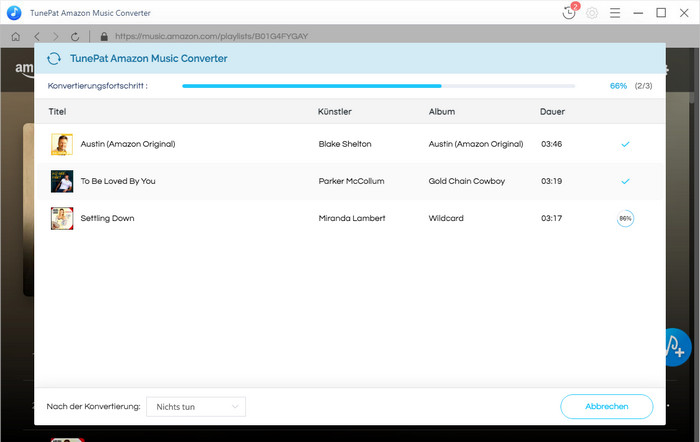The width and height of the screenshot is (700, 442).
Task: Click album name Wildcard
Action: point(446,218)
